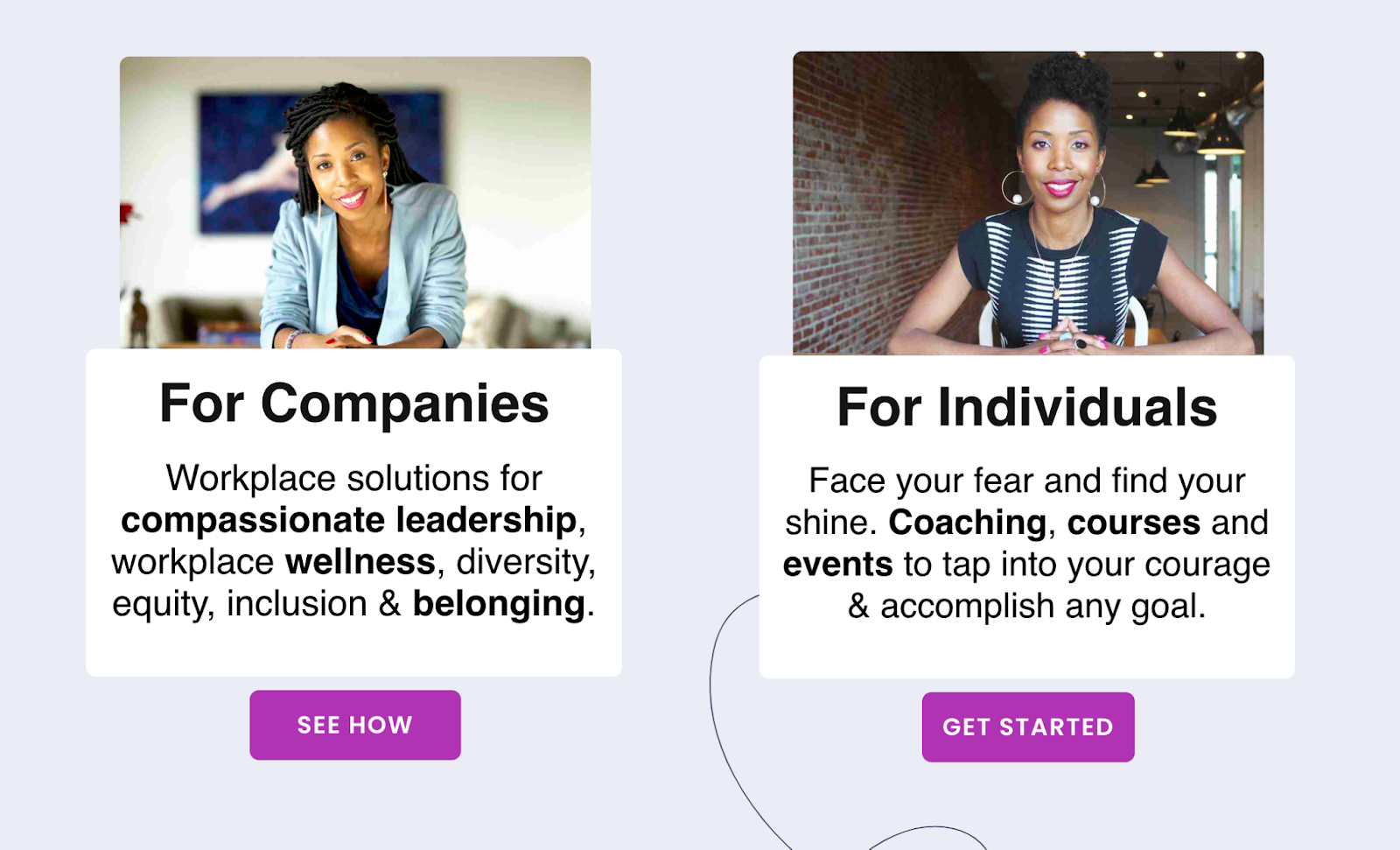This screenshot has width=1400, height=850.
Task: Click the bold word 'courses'
Action: coord(1134,523)
